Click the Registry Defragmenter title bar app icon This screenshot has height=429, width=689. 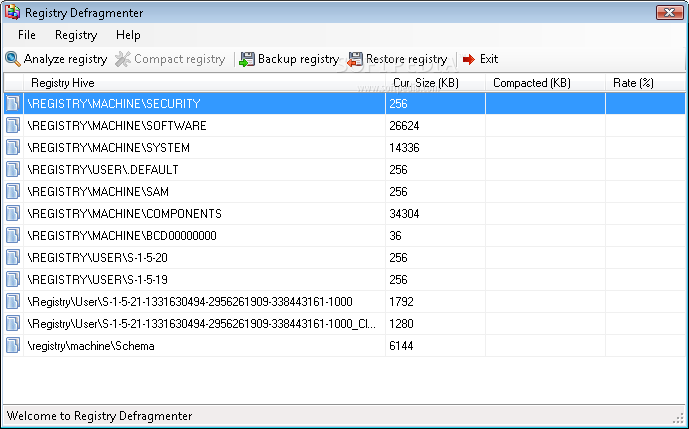coord(12,12)
